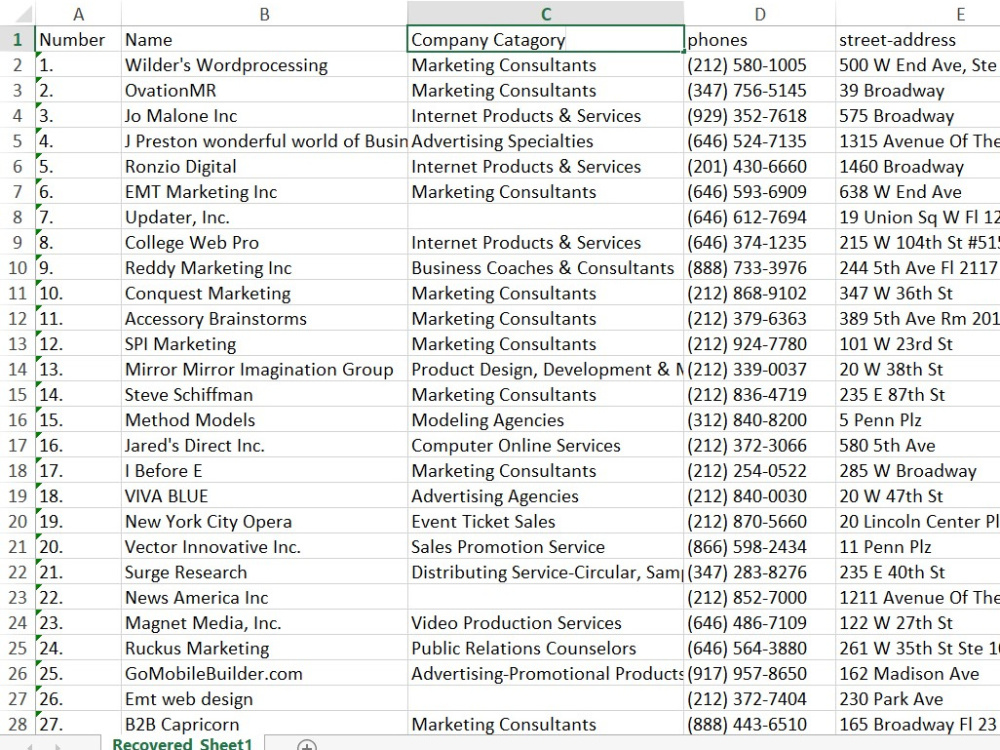
Task: Select the cell 'OvationMR'
Action: (x=264, y=90)
